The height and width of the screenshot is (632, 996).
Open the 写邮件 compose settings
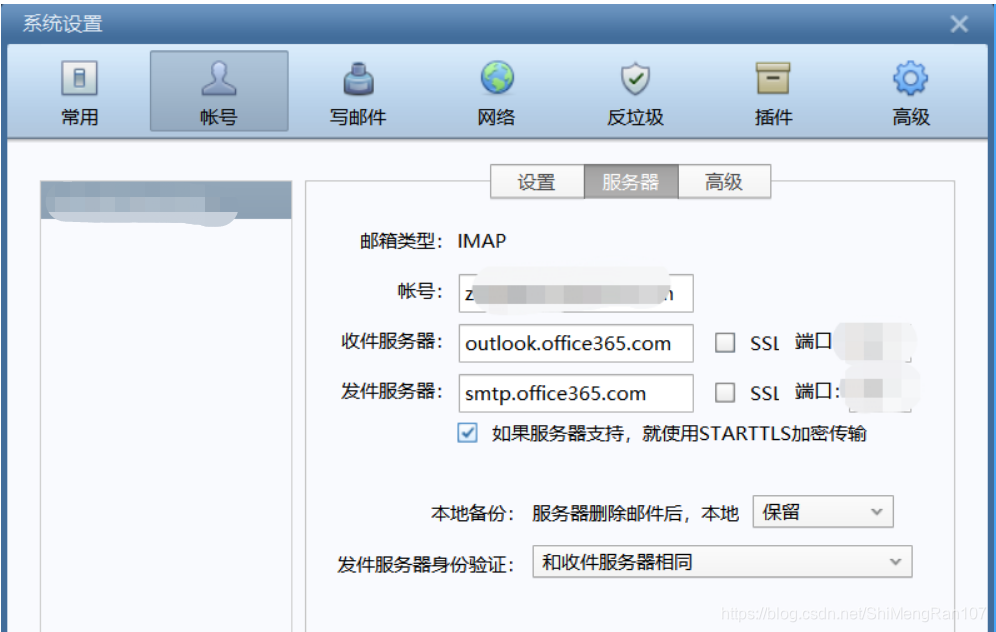pyautogui.click(x=358, y=91)
